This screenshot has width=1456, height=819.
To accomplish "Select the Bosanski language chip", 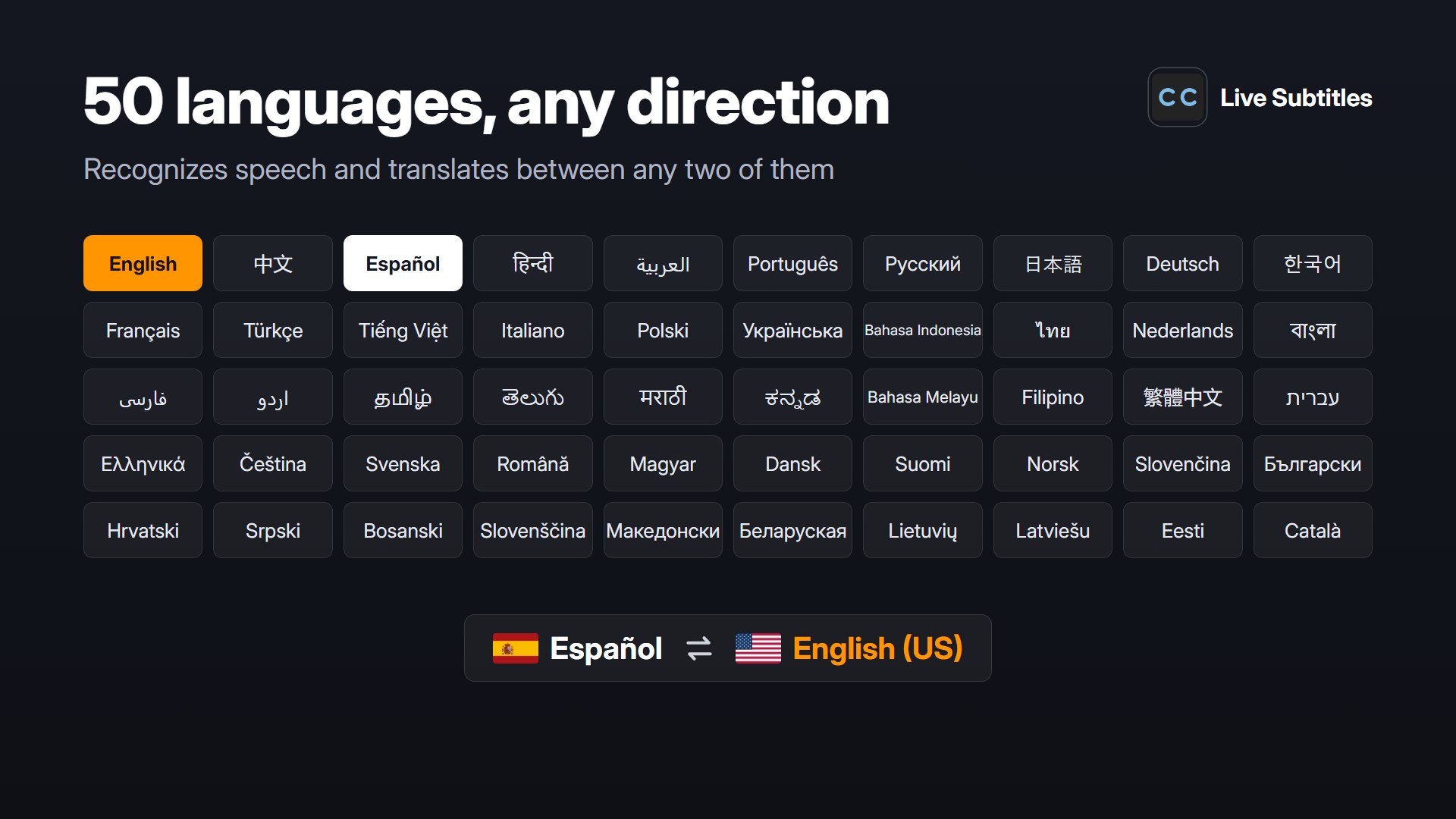I will 403,530.
